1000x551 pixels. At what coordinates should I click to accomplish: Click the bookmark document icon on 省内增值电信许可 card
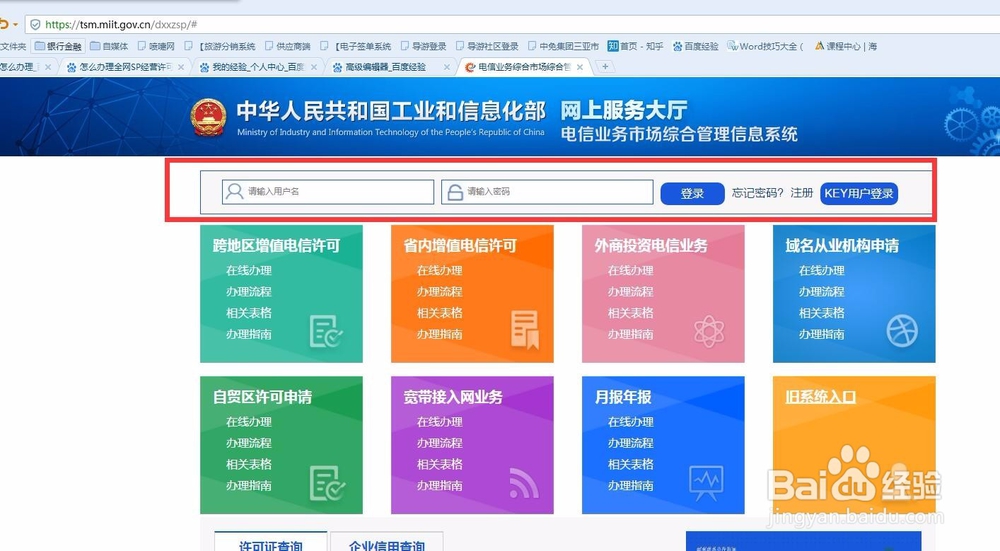point(525,330)
